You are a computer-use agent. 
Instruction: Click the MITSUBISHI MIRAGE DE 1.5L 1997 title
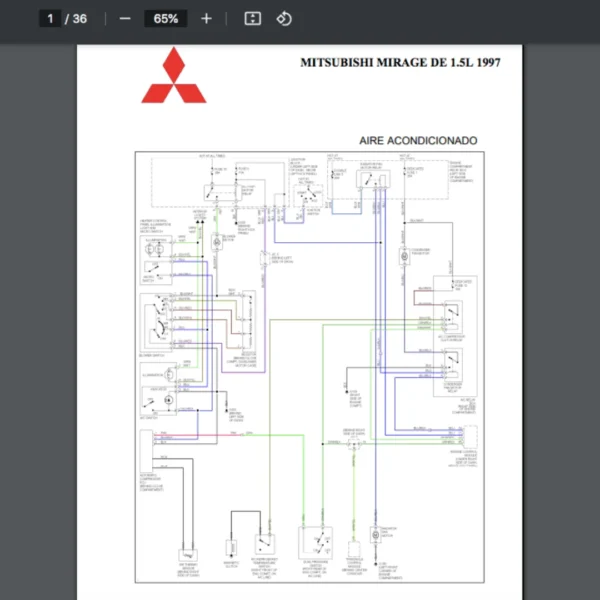click(x=400, y=62)
